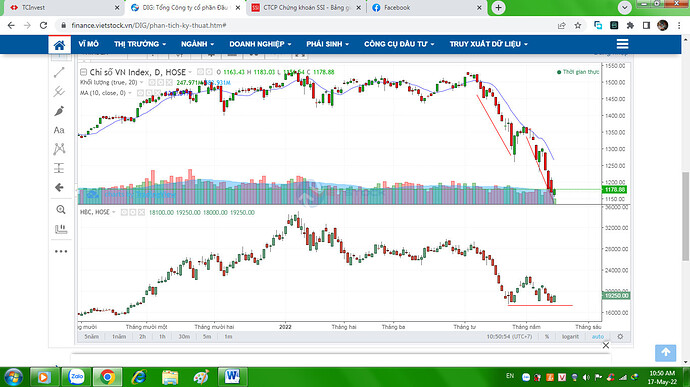Select the Aa text annotation tool
The image size is (690, 387).
click(x=59, y=130)
